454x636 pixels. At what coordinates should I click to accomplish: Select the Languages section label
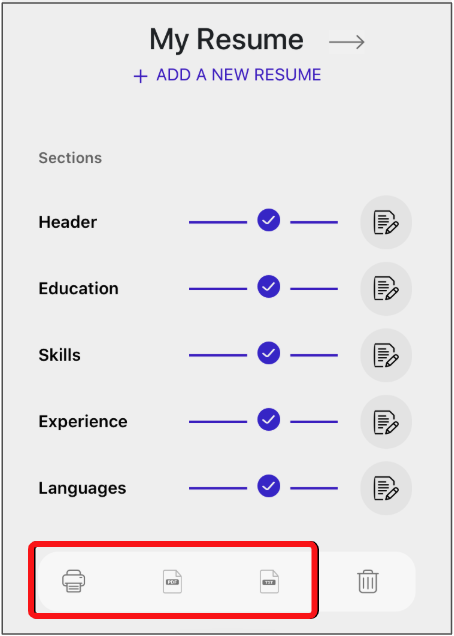(82, 488)
